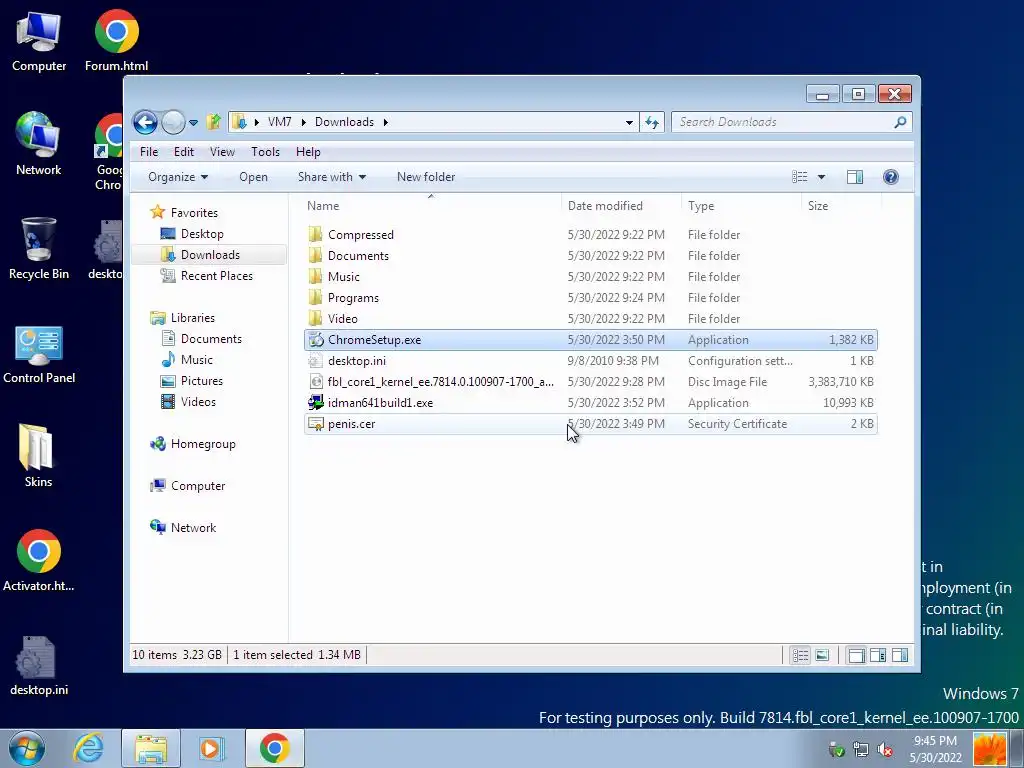Click Network in navigation pane
This screenshot has width=1024, height=768.
(193, 528)
